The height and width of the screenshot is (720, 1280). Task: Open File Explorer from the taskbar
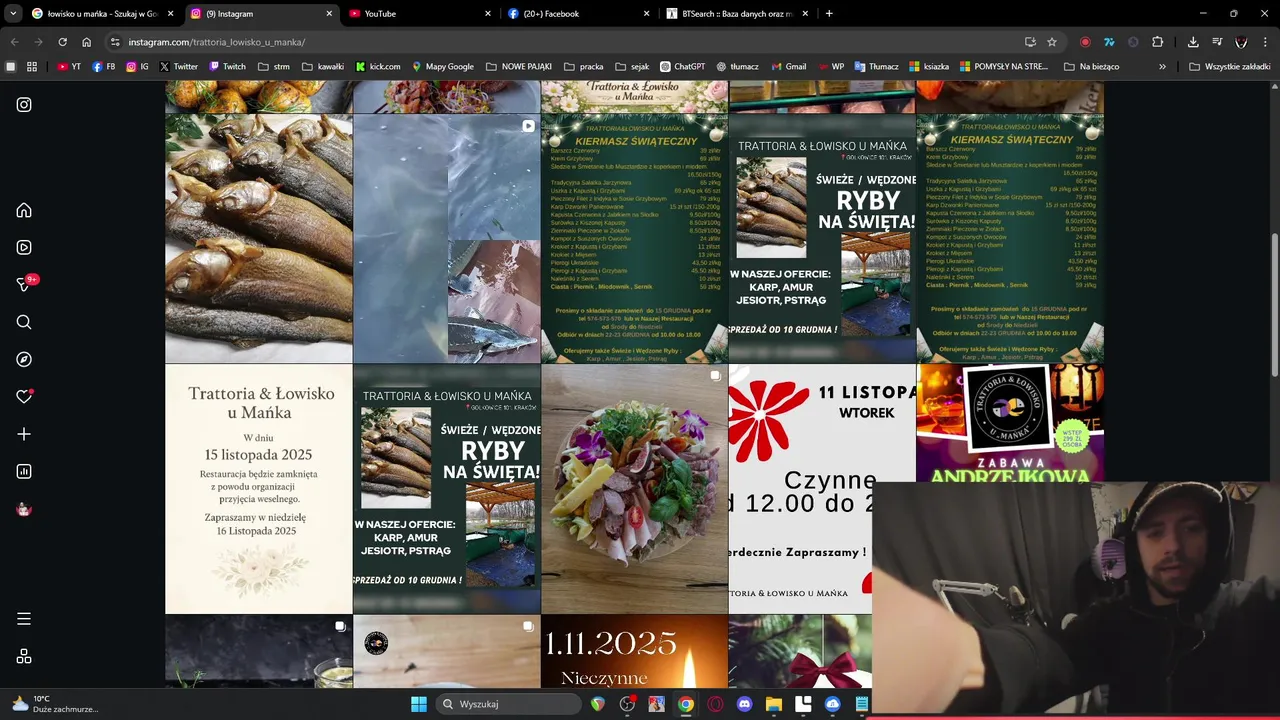(773, 704)
